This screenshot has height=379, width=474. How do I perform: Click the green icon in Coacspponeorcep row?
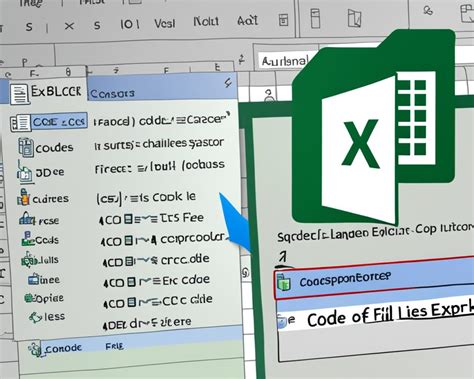(x=284, y=283)
